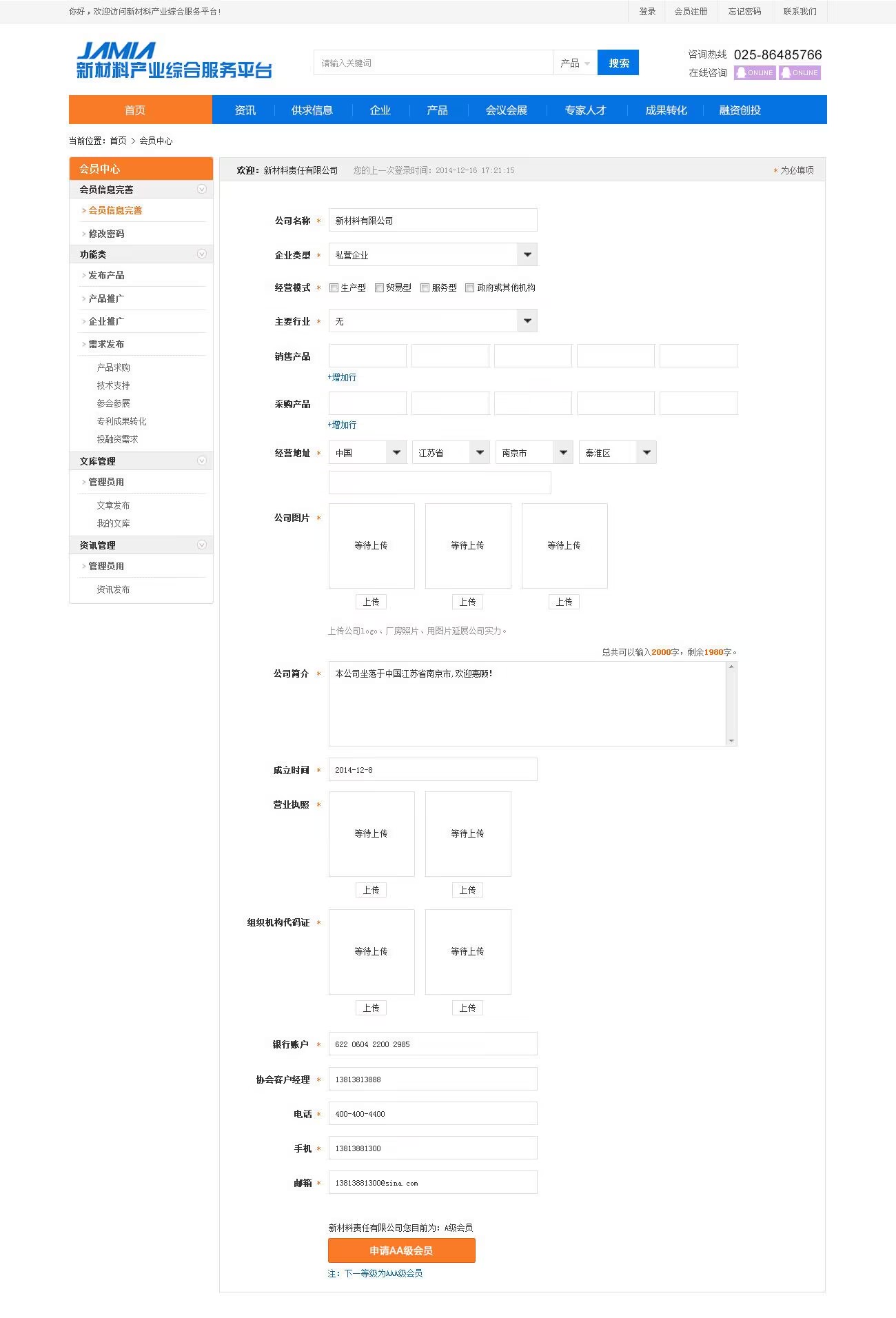Click the JAMIA platform logo
The width and height of the screenshot is (896, 1318).
pyautogui.click(x=174, y=60)
